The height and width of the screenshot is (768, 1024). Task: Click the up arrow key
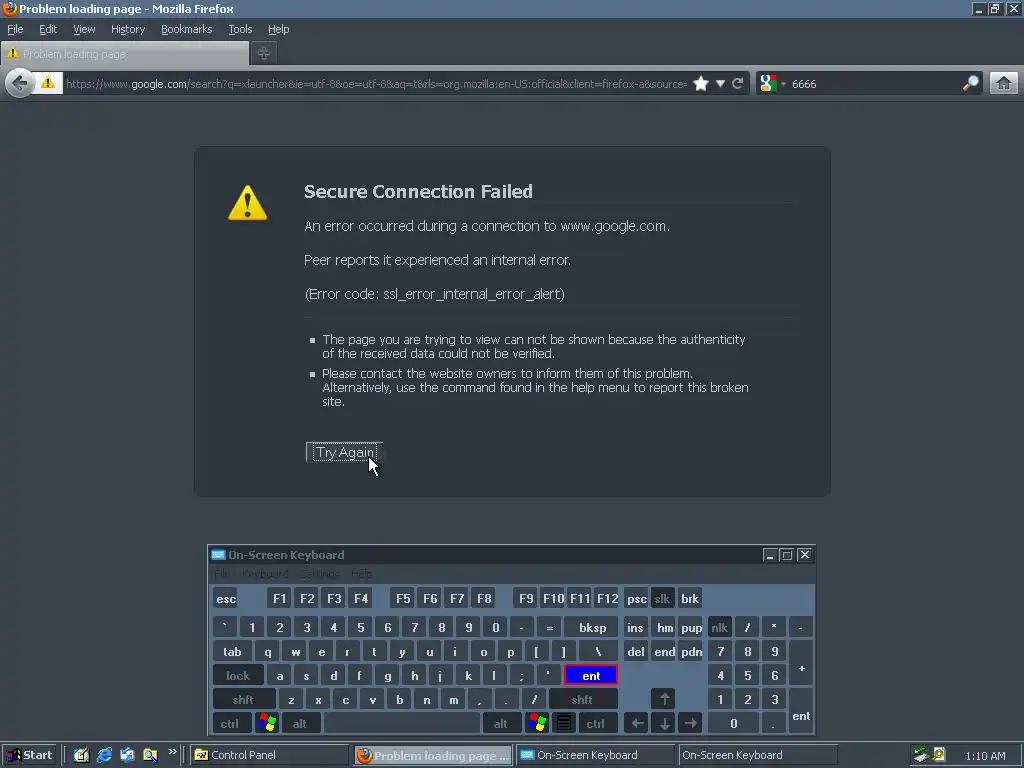coord(664,699)
